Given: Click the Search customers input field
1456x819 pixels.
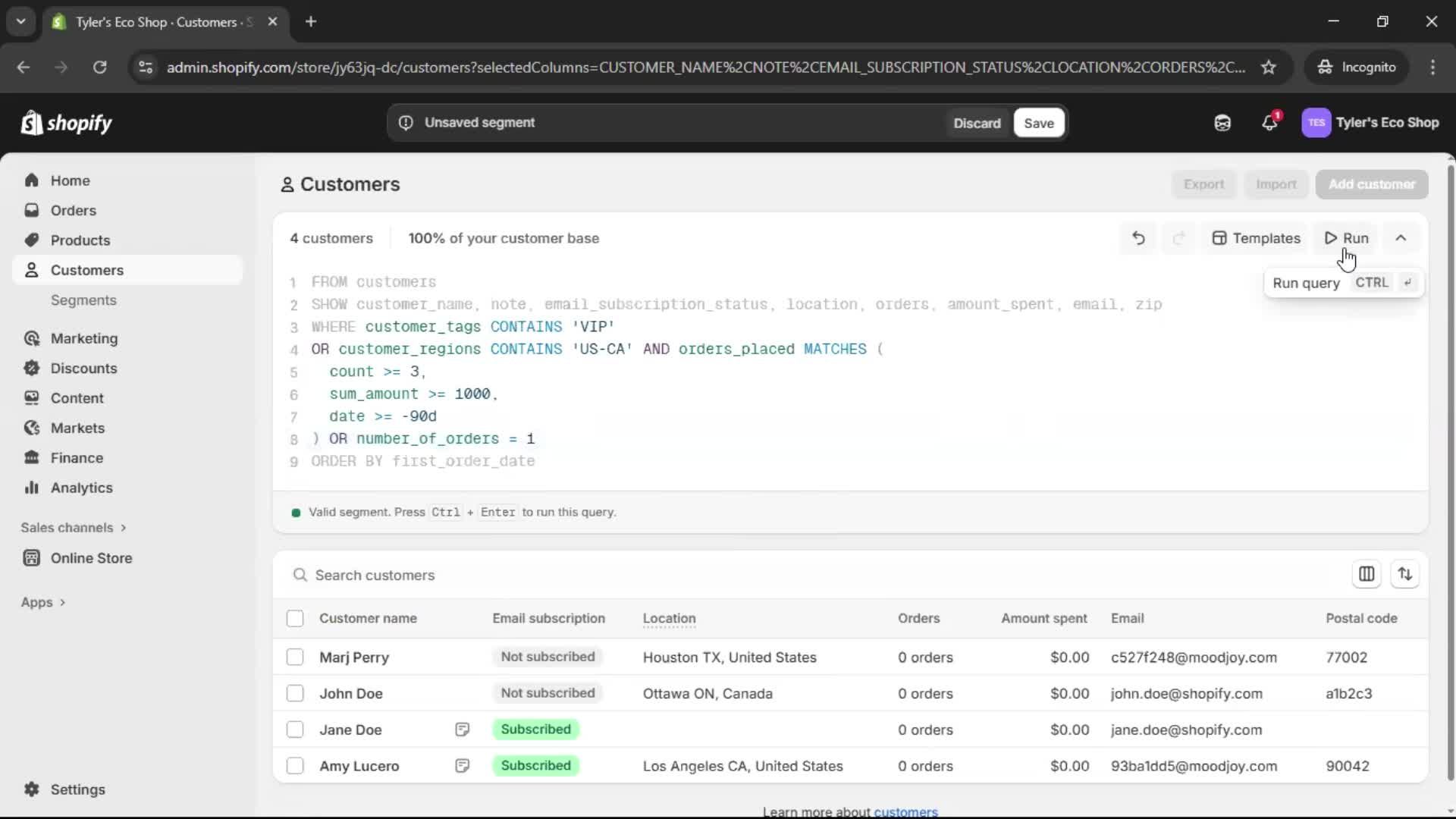Looking at the screenshot, I should coord(531,575).
